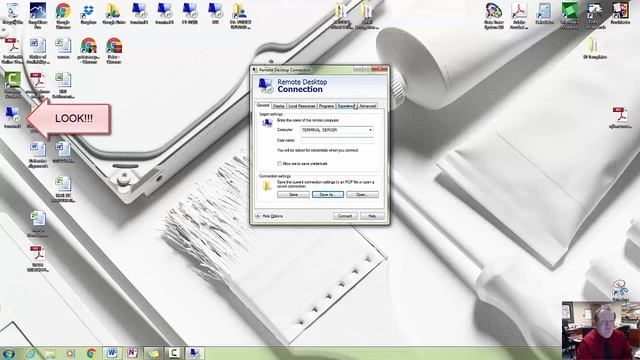The height and width of the screenshot is (360, 640).
Task: Click the green square icon in top-right desktop row
Action: [569, 16]
